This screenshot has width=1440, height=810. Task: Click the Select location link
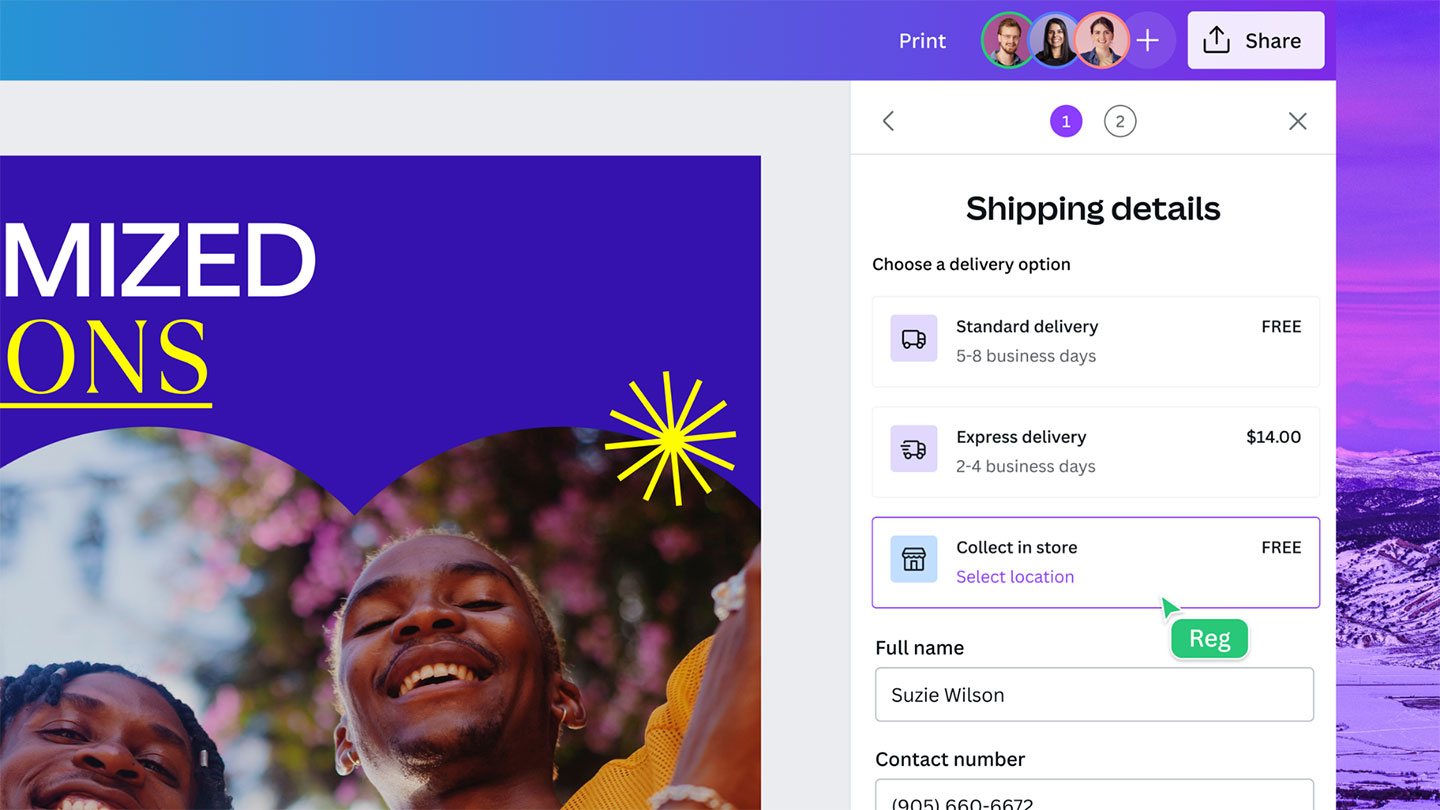point(1014,577)
